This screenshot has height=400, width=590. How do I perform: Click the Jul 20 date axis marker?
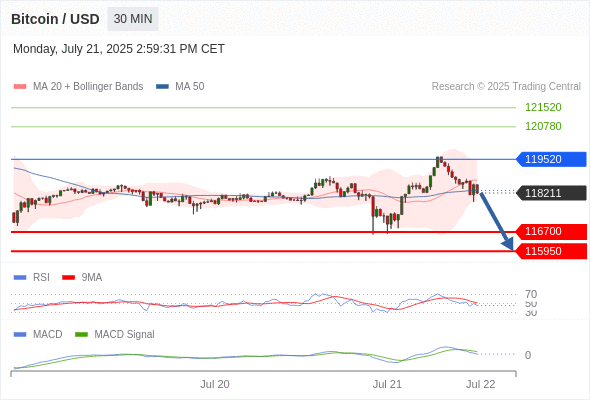point(214,384)
